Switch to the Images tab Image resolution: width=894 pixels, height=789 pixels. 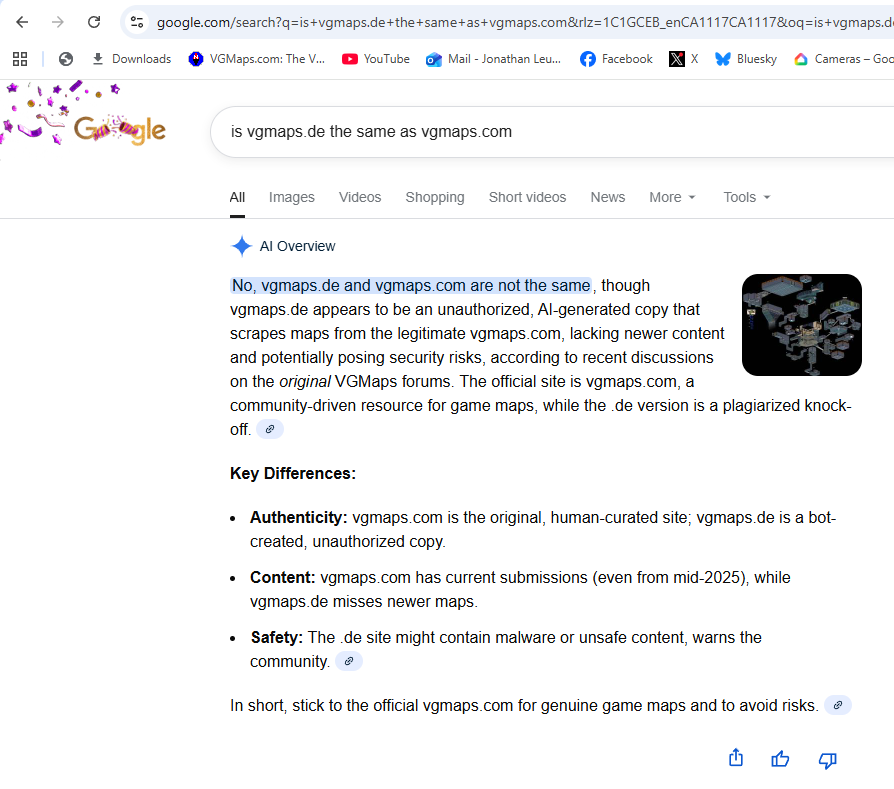pos(291,197)
